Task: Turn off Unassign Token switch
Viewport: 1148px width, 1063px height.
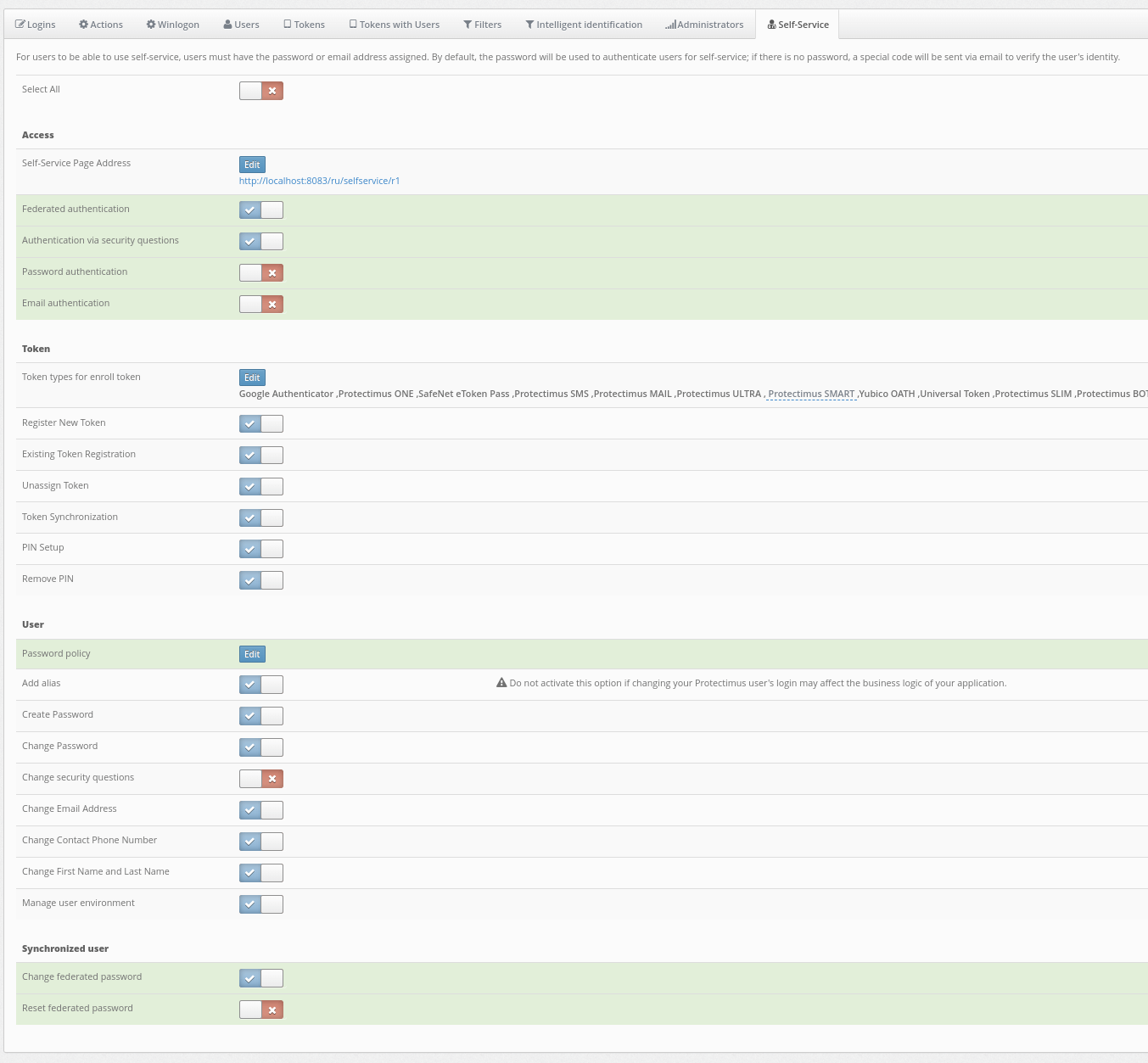Action: (261, 487)
